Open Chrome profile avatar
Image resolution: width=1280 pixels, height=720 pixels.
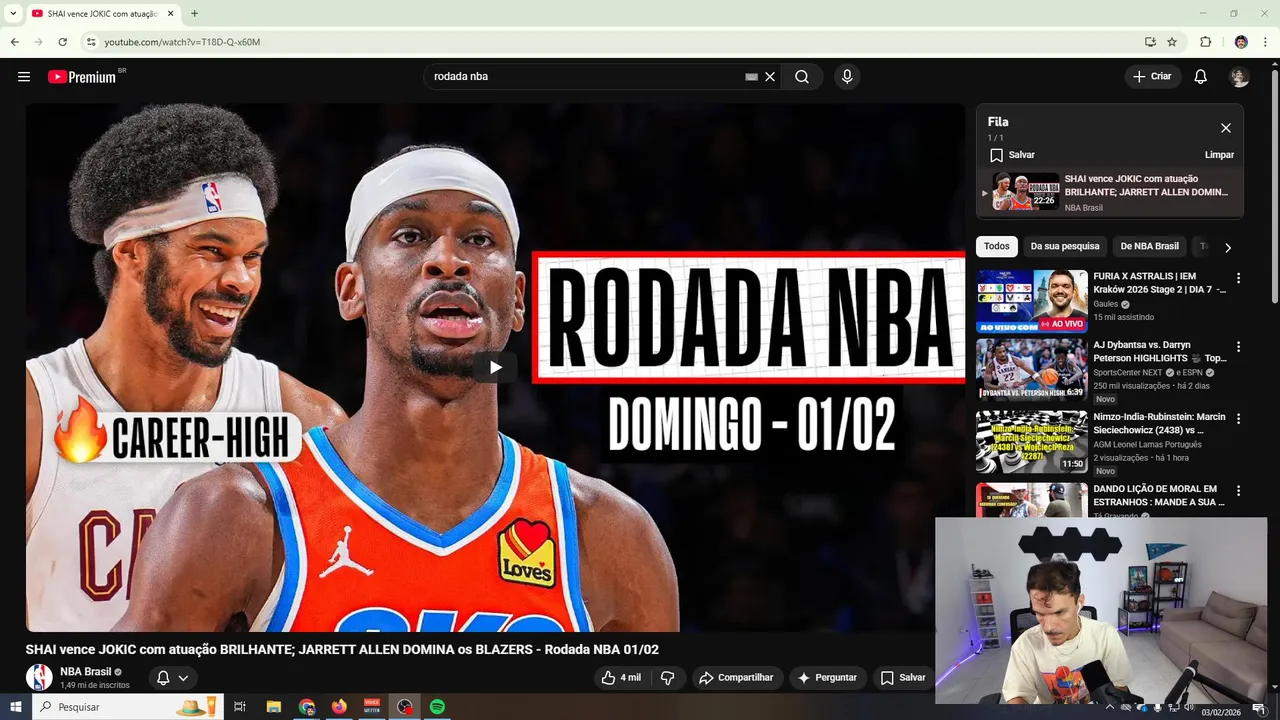pos(1241,42)
